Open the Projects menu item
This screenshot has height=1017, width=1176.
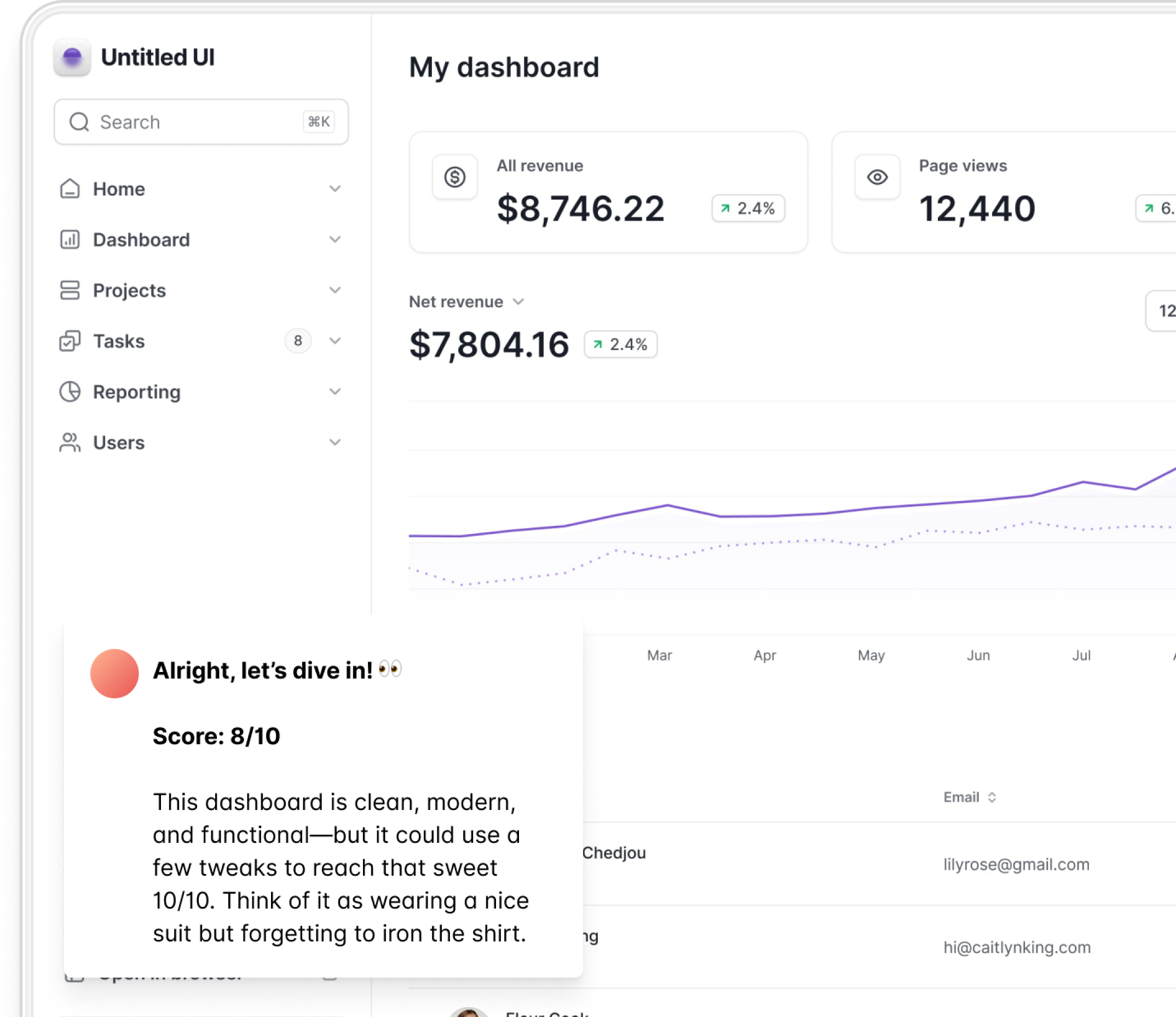129,290
